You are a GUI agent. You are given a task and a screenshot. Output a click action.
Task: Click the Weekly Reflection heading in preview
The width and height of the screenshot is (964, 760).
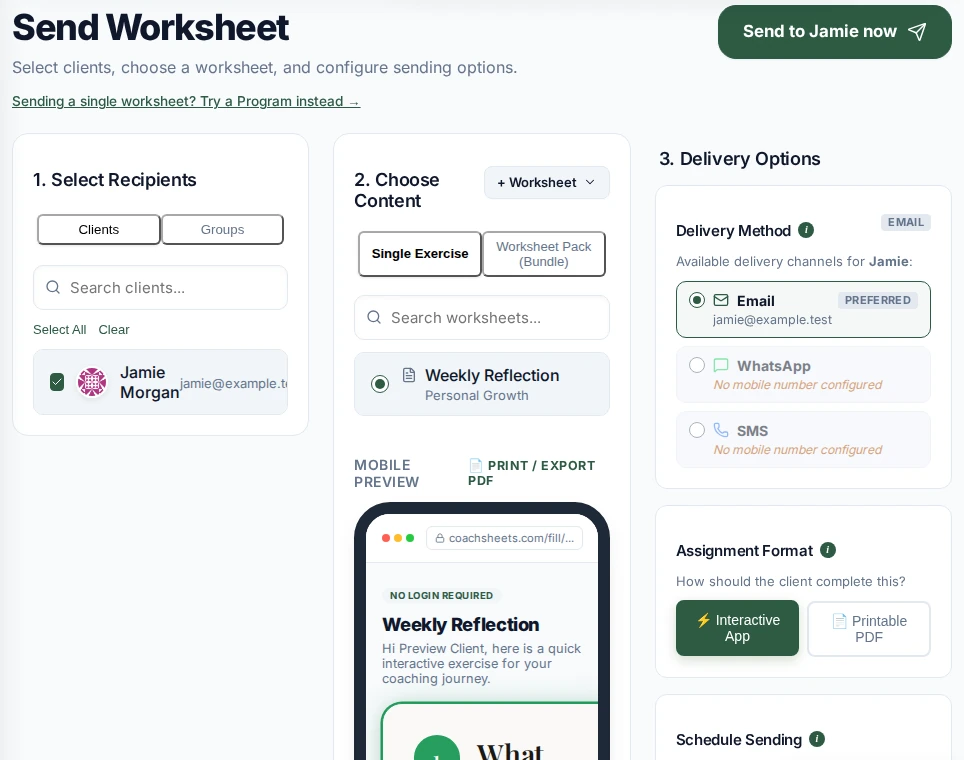pyautogui.click(x=460, y=625)
